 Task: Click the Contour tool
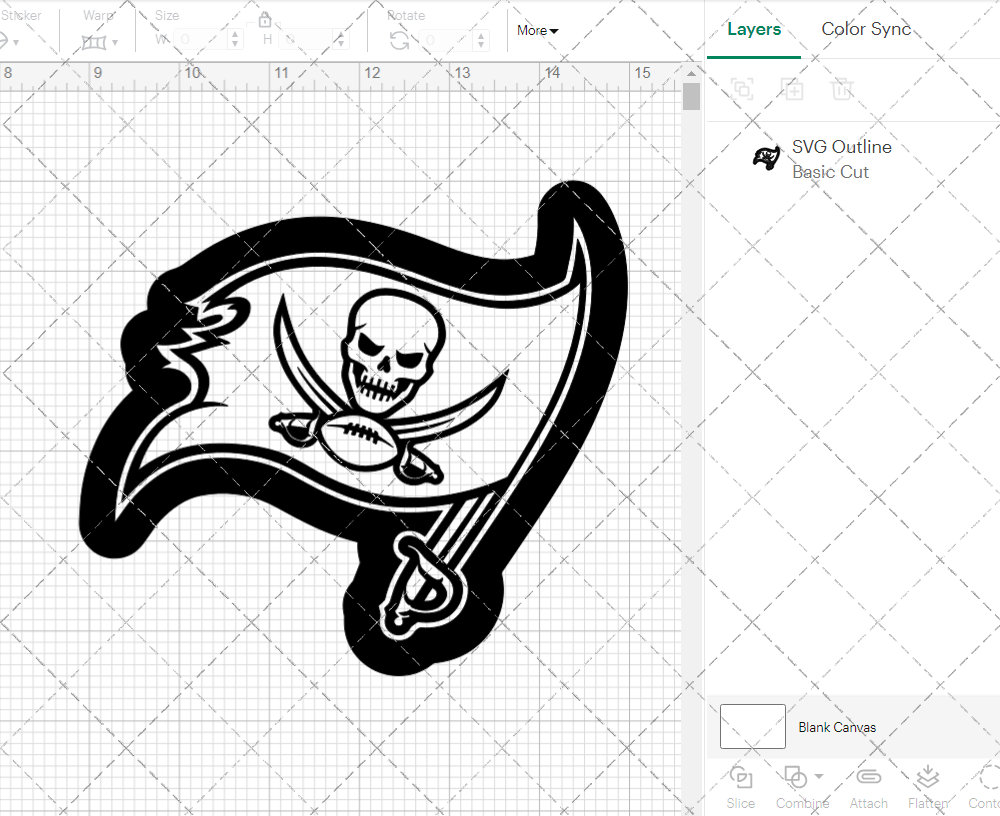(x=985, y=788)
